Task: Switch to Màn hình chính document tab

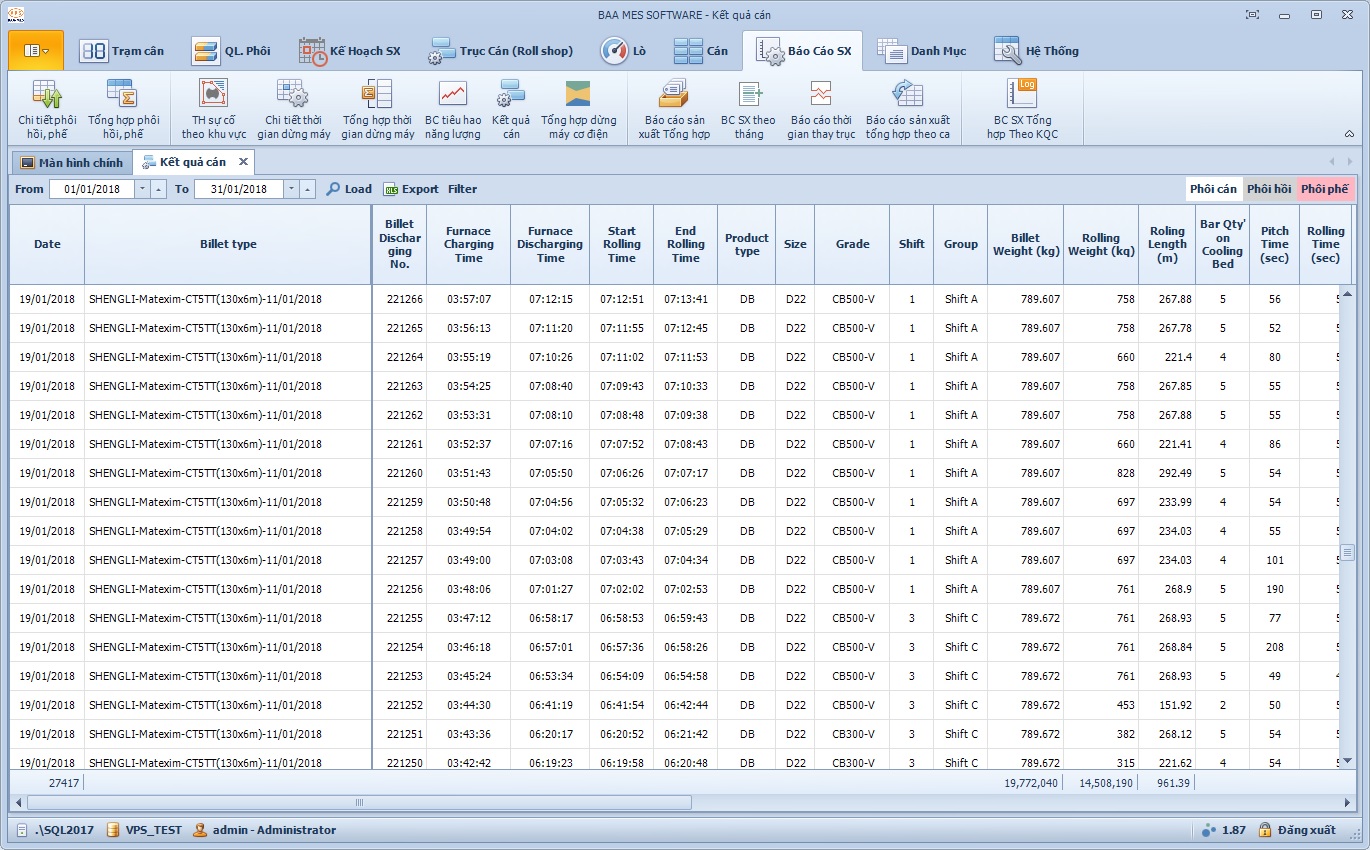Action: (x=71, y=162)
